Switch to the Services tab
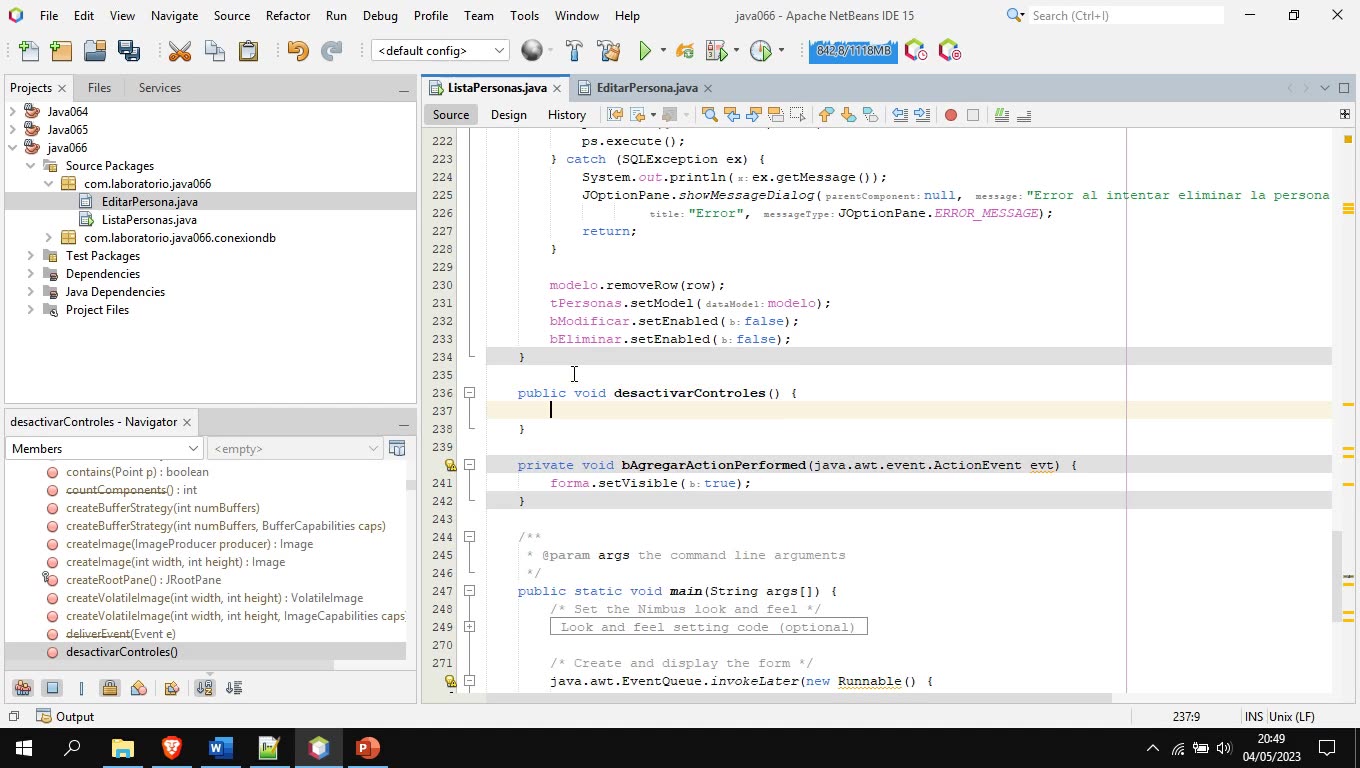Viewport: 1360px width, 768px height. pyautogui.click(x=160, y=88)
